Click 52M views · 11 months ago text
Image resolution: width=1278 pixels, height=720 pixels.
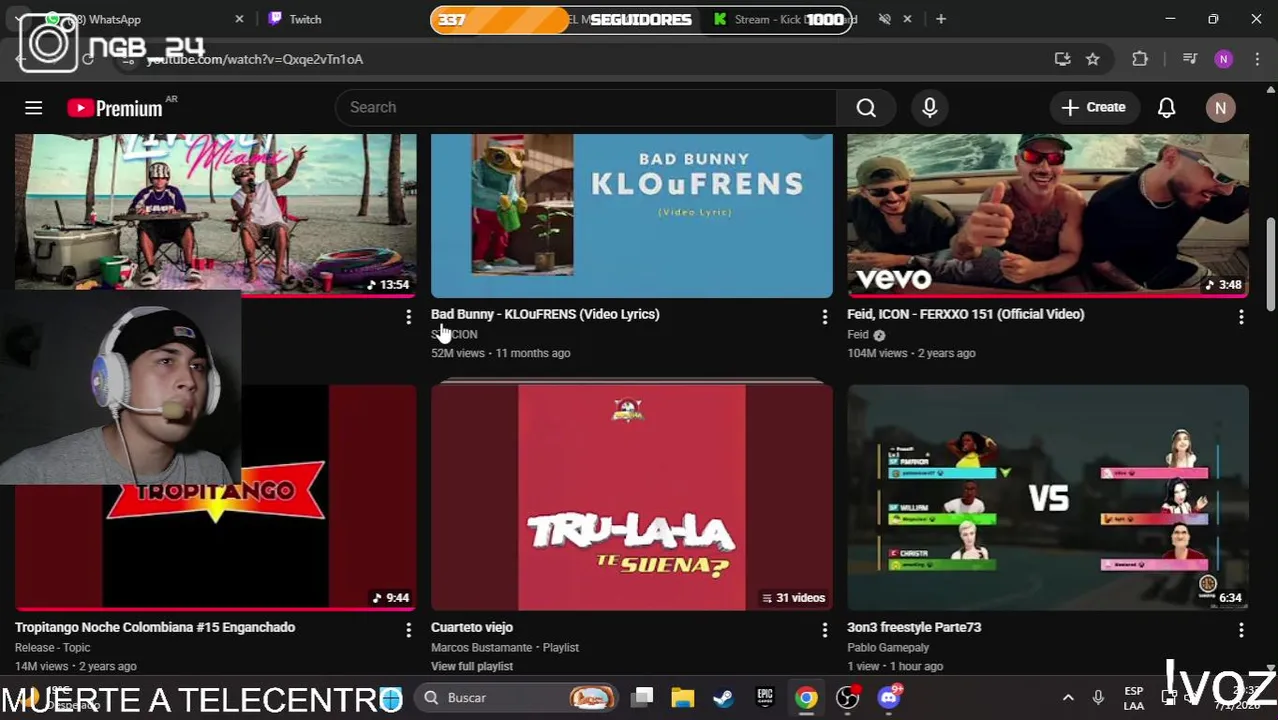(x=501, y=353)
